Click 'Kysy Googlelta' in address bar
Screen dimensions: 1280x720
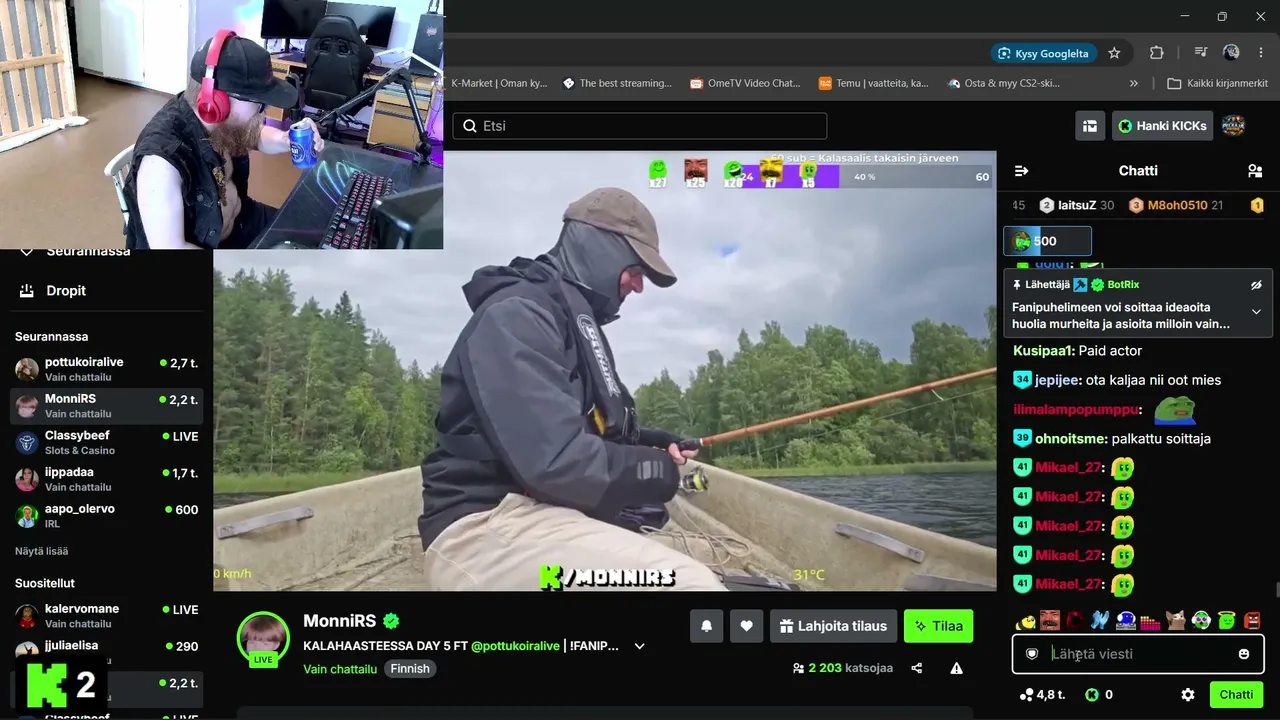point(1042,53)
